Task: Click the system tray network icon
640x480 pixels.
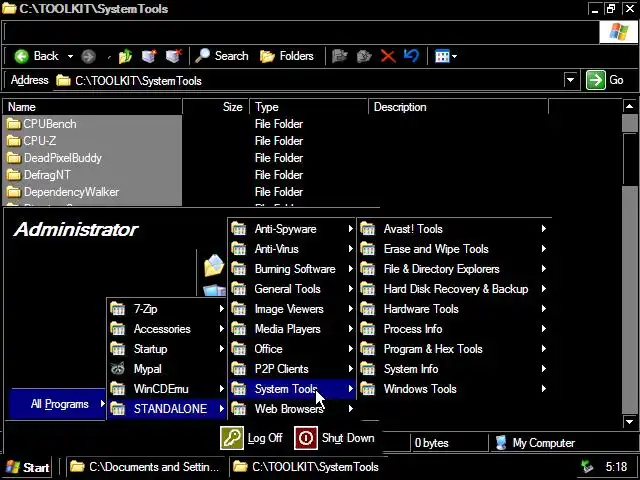Action: (587, 467)
